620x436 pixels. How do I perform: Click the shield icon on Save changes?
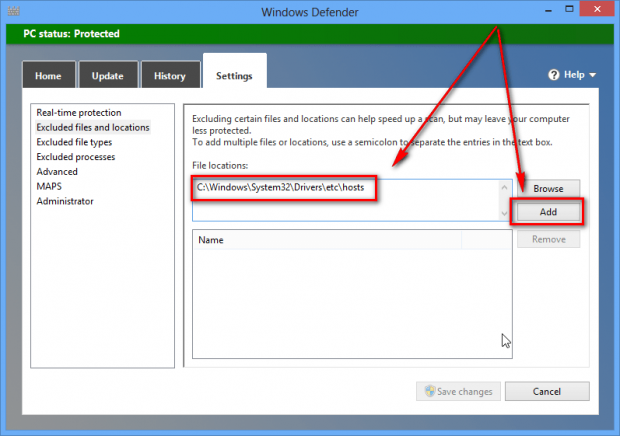430,391
